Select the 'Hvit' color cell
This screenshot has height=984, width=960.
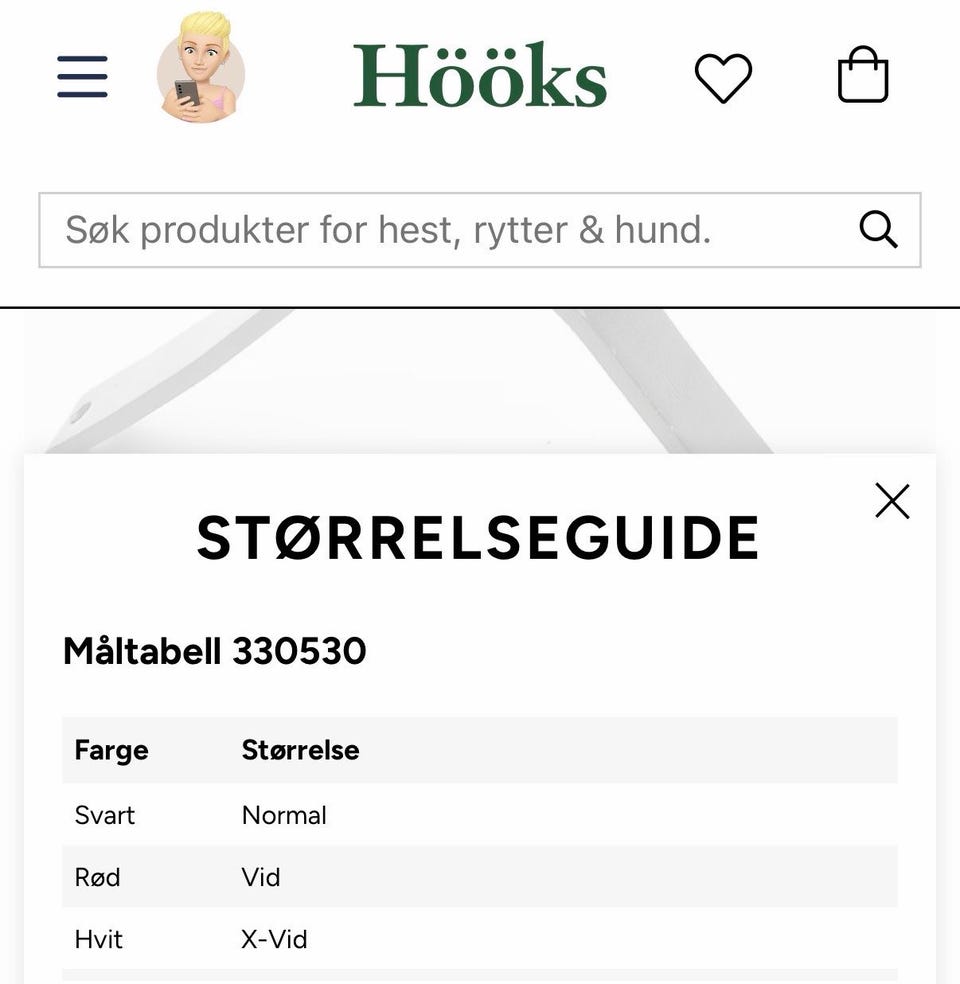pyautogui.click(x=99, y=939)
